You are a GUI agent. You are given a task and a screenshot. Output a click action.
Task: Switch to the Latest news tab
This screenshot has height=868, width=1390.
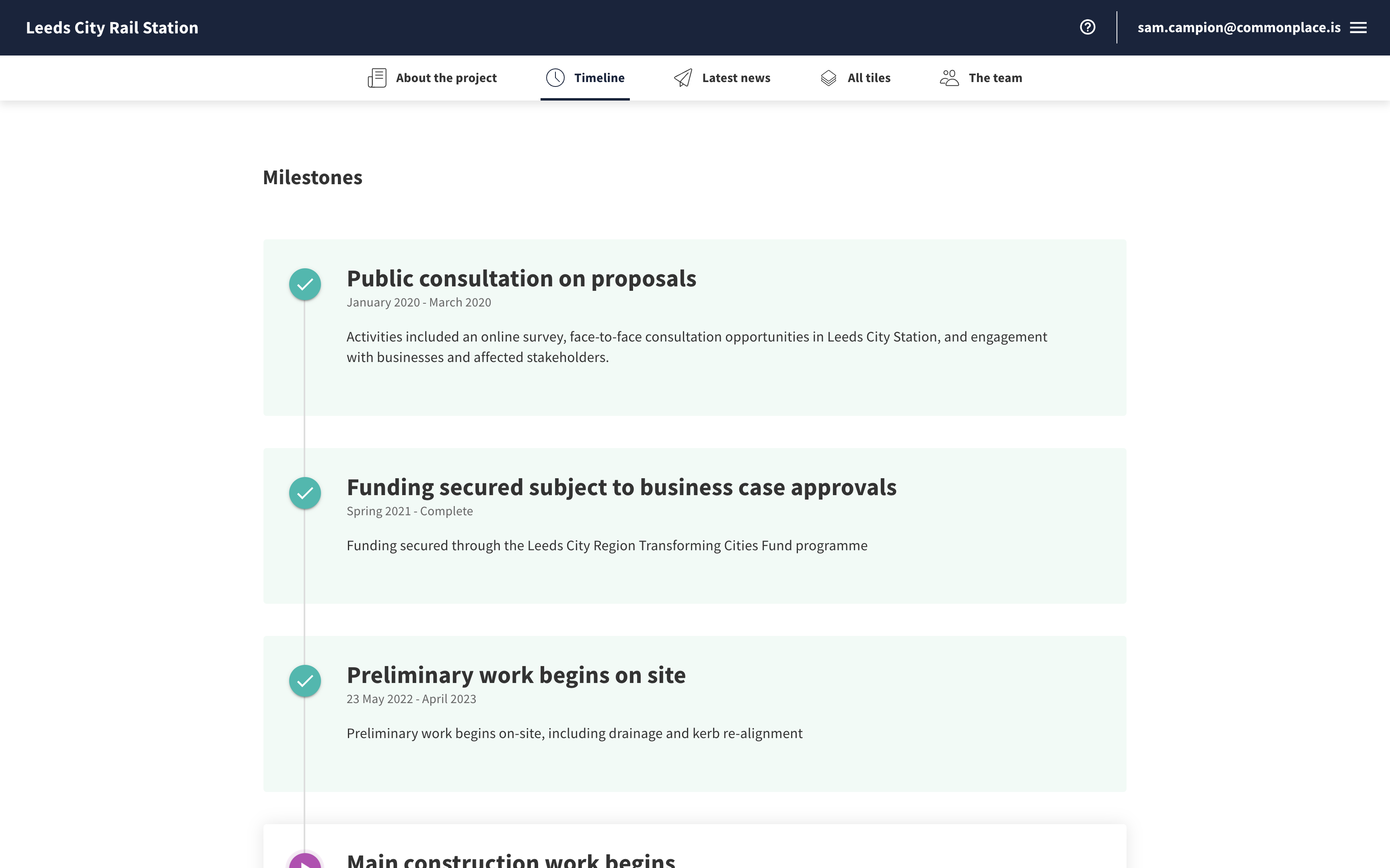(x=736, y=78)
